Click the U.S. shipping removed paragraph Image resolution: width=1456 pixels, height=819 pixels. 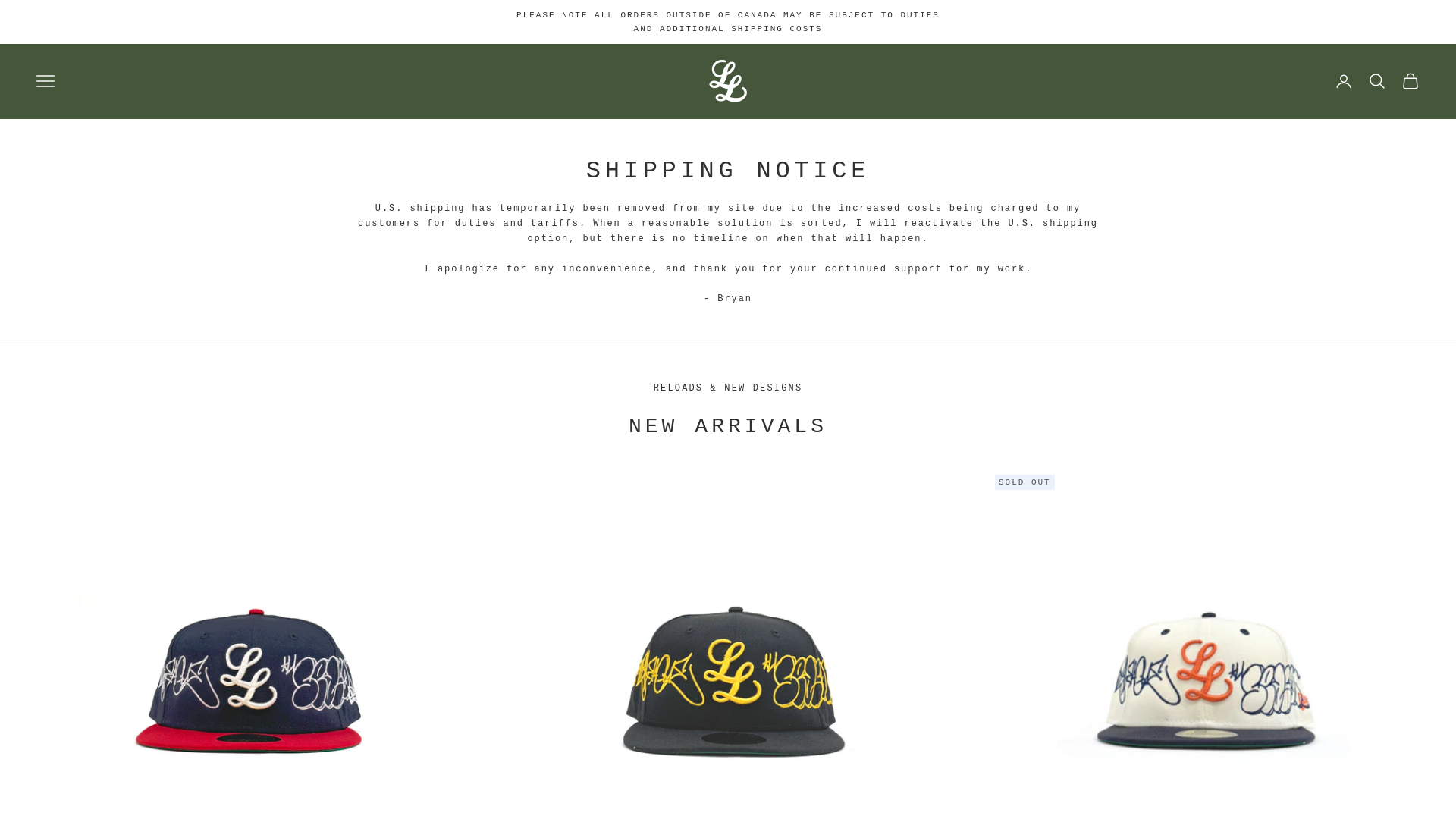728,224
